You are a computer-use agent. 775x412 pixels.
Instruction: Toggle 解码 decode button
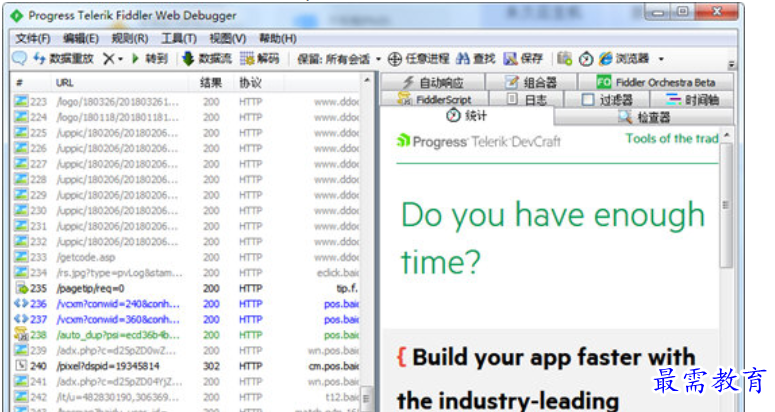260,59
